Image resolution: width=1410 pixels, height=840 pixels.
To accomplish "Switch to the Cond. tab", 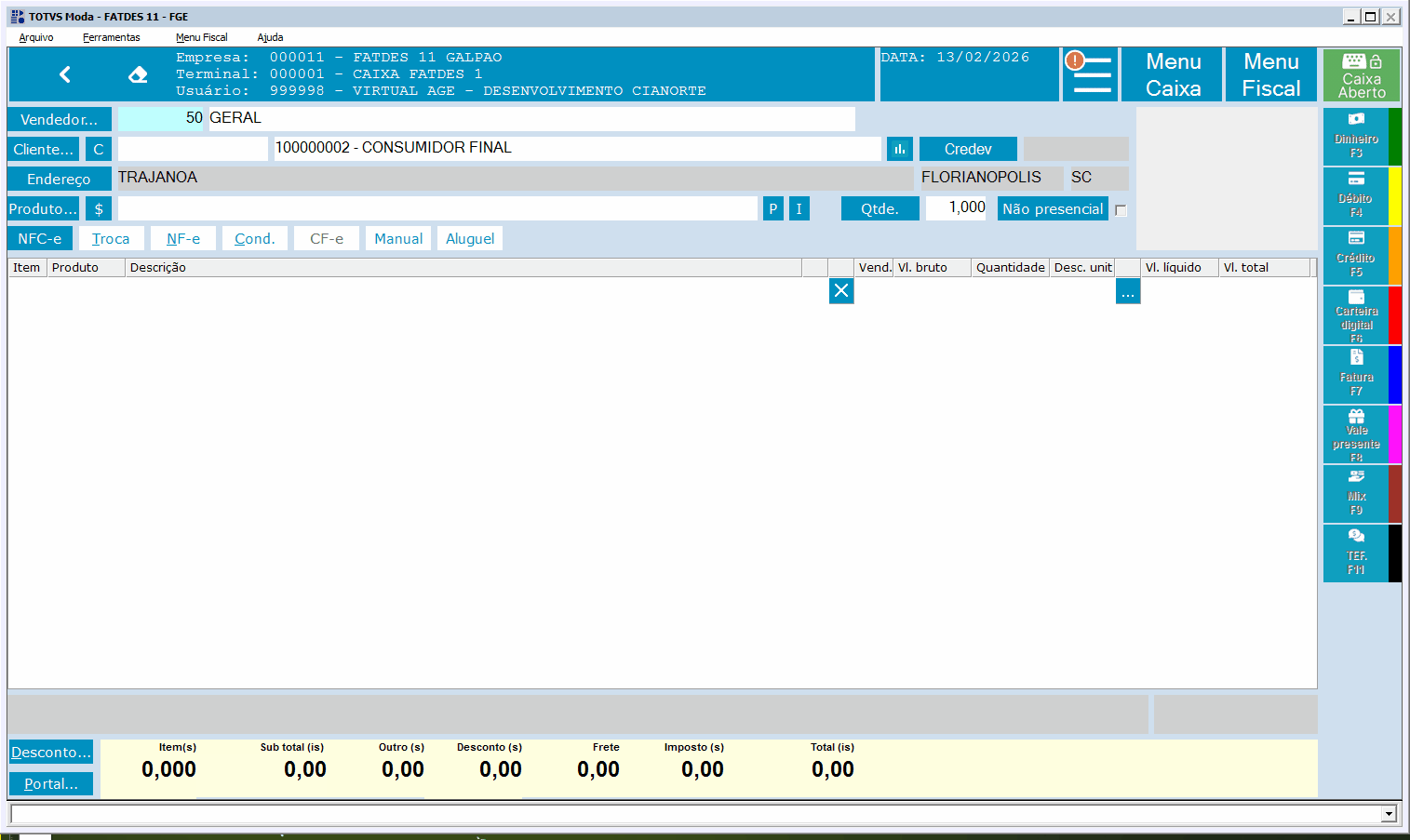I will click(255, 238).
